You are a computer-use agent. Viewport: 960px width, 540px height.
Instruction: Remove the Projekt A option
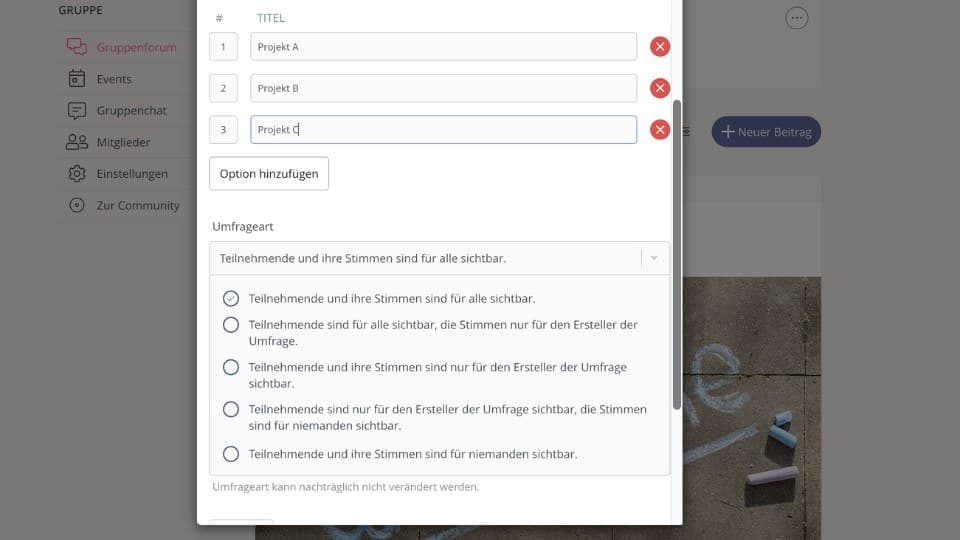tap(659, 47)
